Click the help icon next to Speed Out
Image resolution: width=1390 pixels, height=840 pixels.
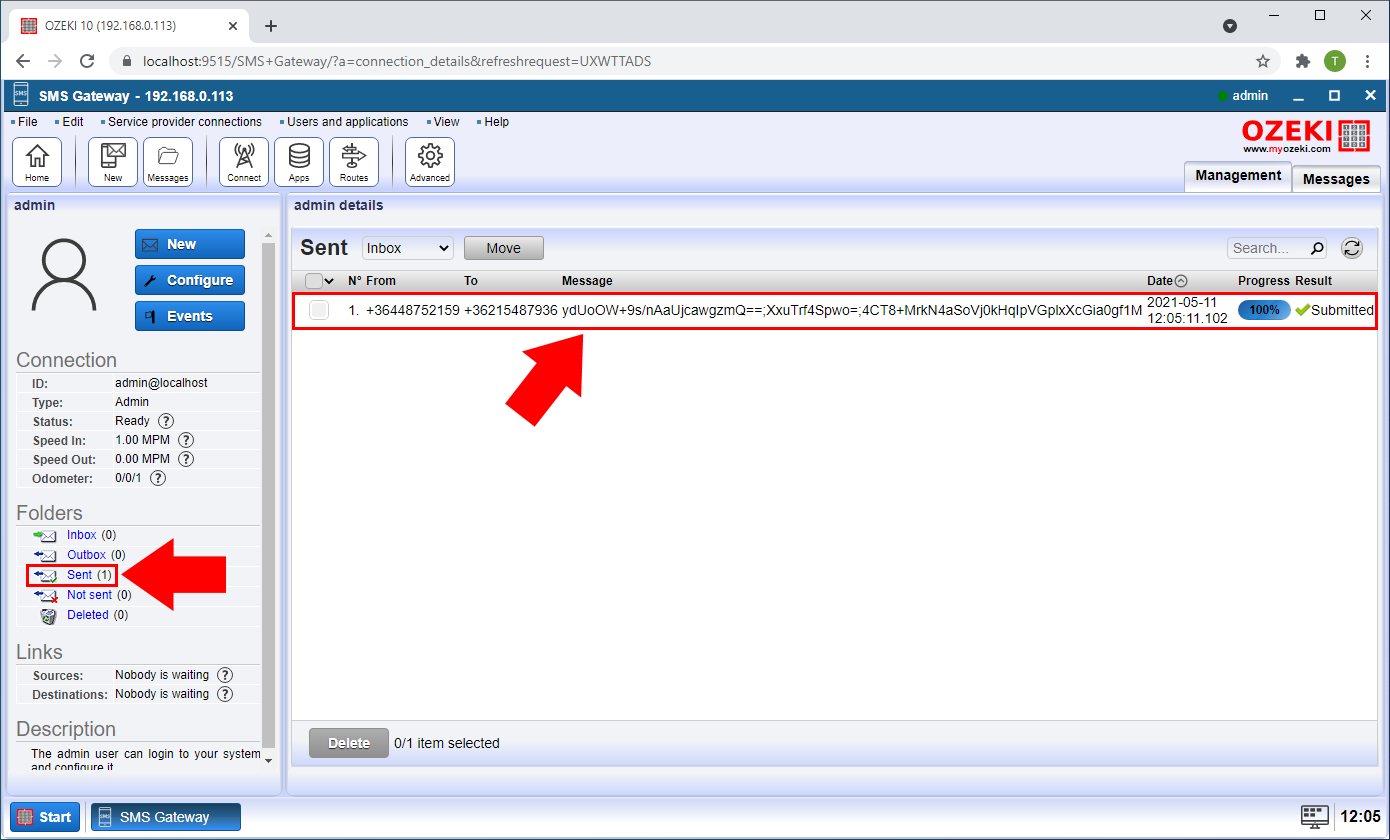pyautogui.click(x=185, y=459)
